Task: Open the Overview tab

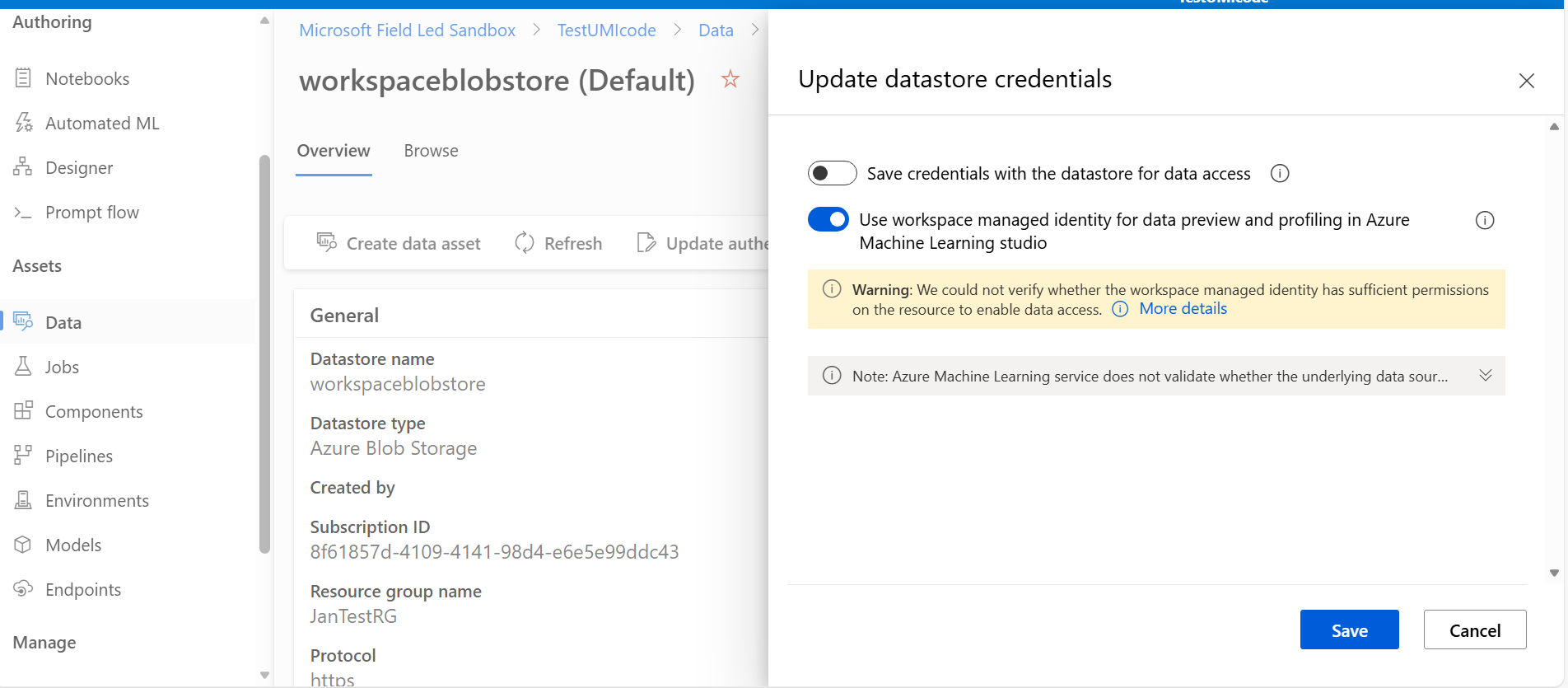Action: [334, 151]
